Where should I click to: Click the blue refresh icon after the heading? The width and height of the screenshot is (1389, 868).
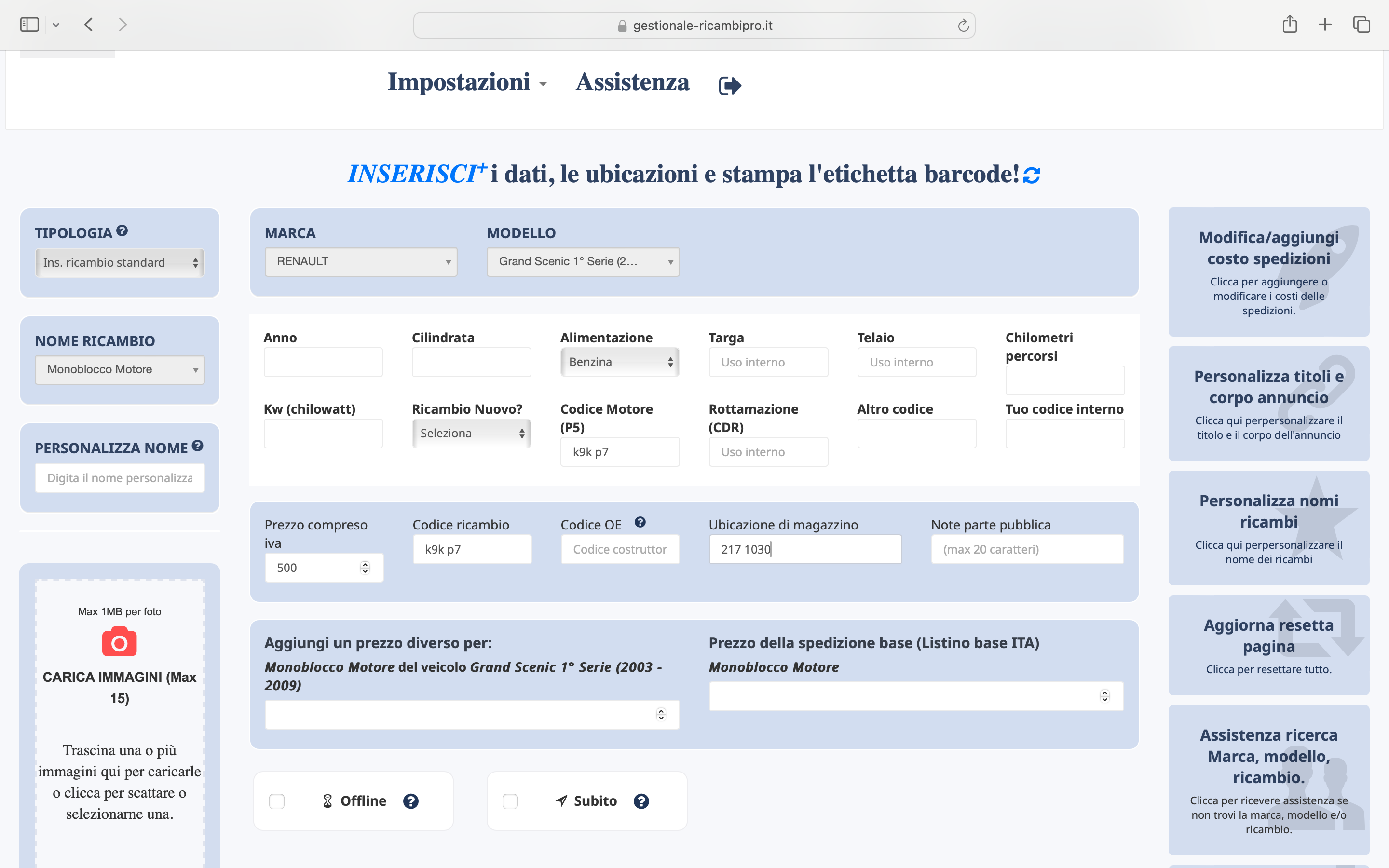[x=1032, y=175]
